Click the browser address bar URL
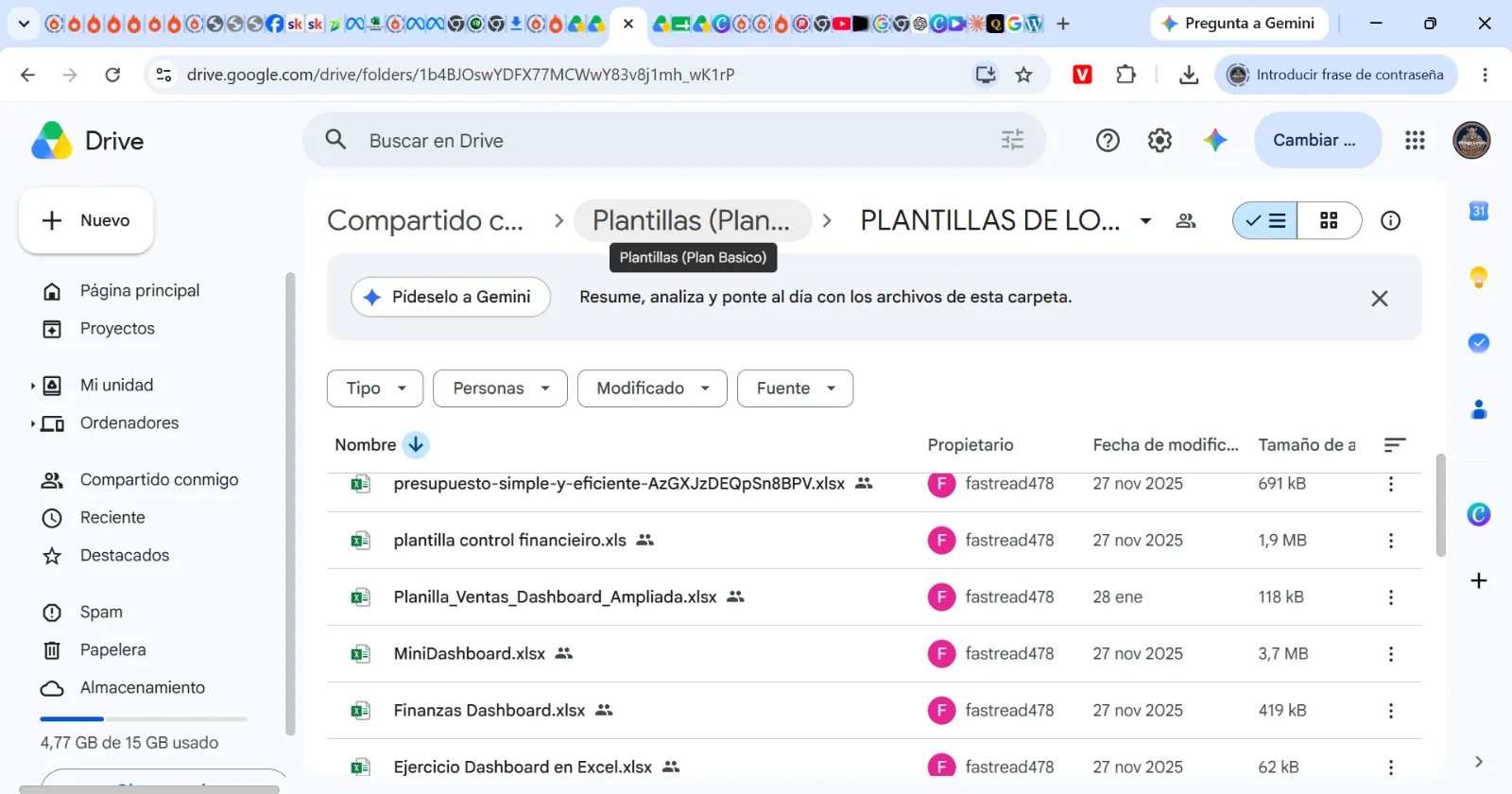This screenshot has height=794, width=1512. pos(460,75)
